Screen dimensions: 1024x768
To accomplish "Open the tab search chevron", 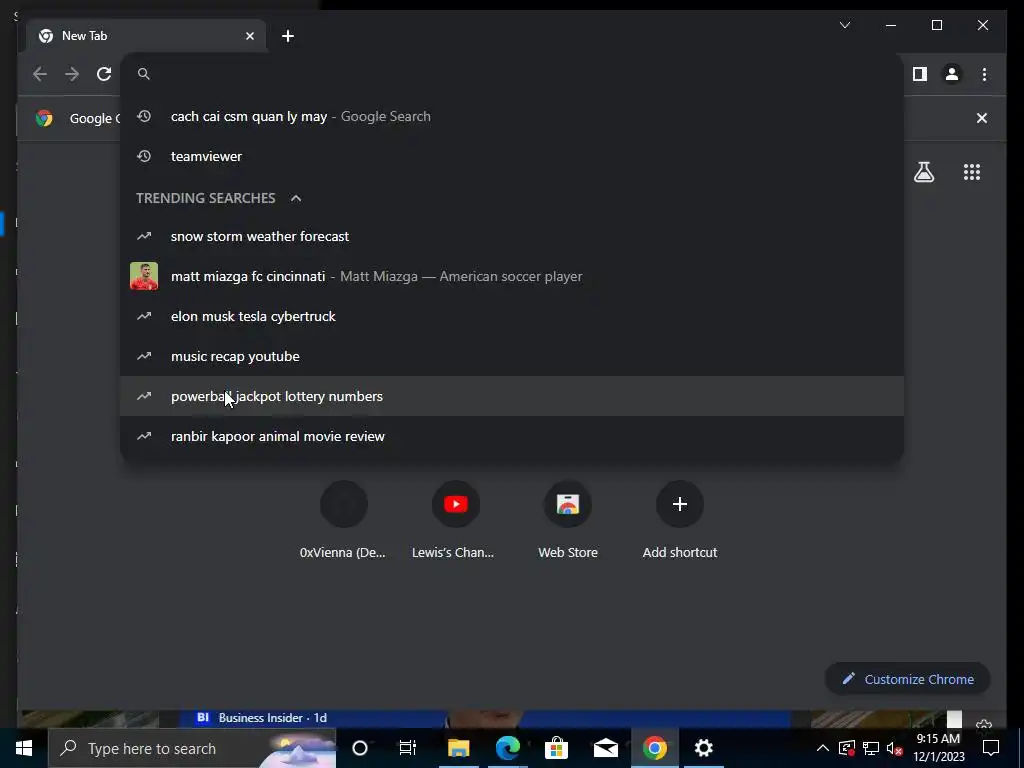I will pyautogui.click(x=845, y=25).
